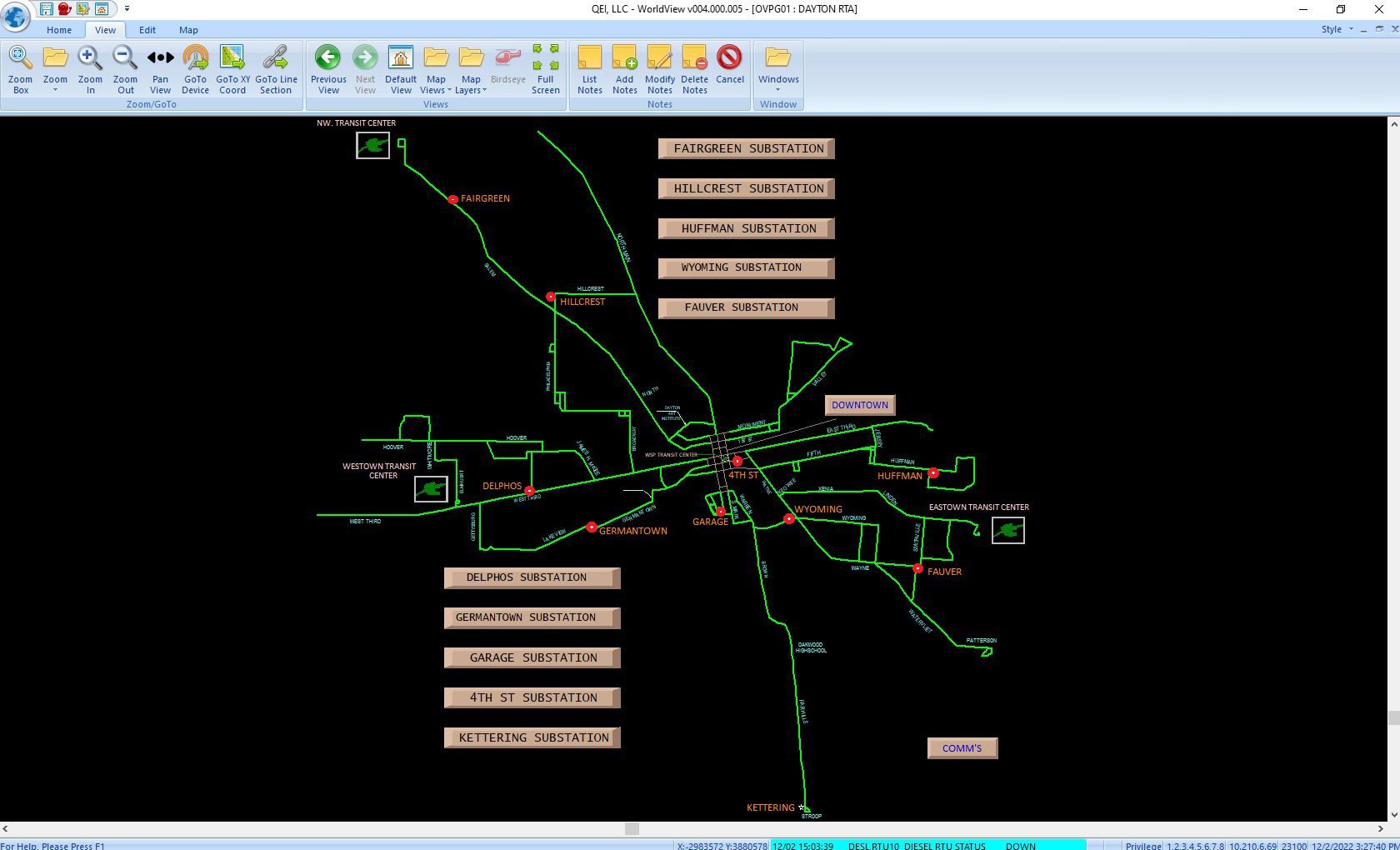Click the Fairgreen red substation marker

coord(452,199)
